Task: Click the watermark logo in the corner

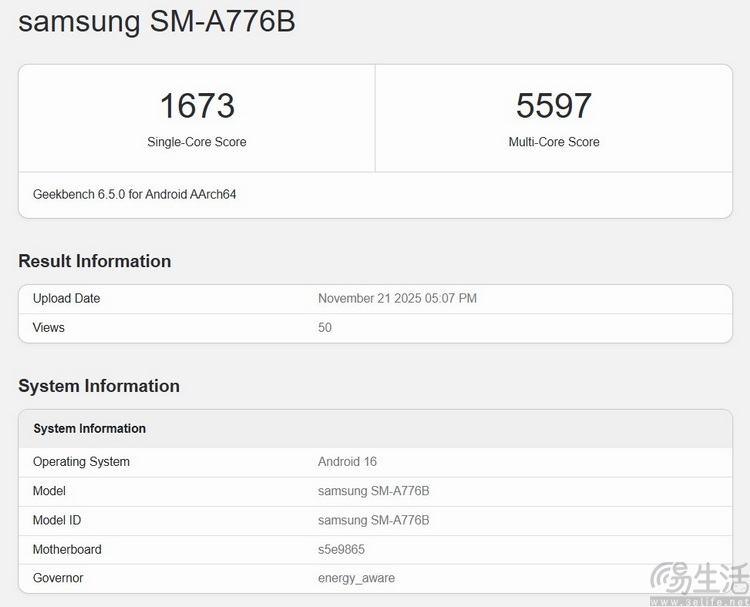Action: tap(698, 582)
